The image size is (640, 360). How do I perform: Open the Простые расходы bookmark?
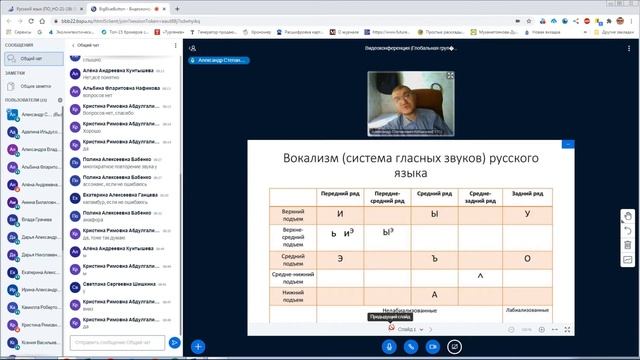click(441, 32)
